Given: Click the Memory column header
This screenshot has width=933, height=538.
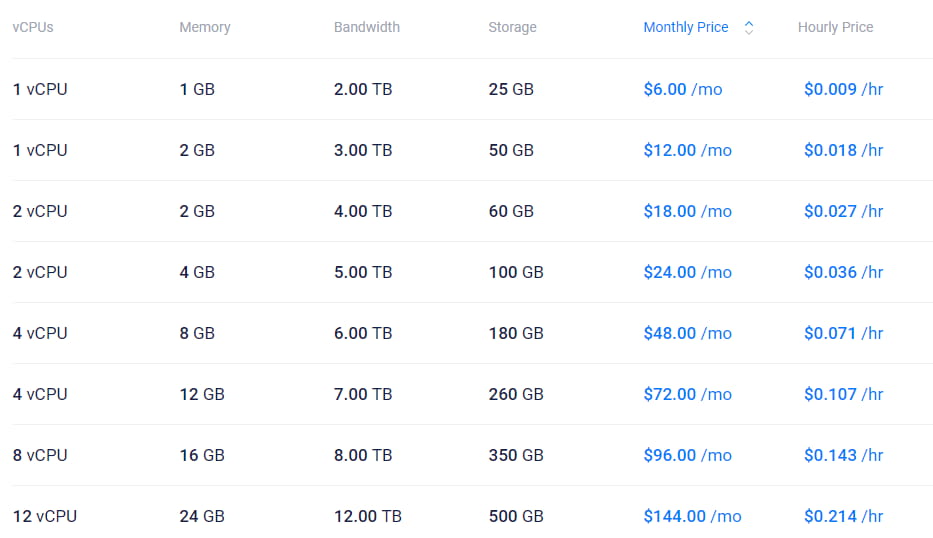Looking at the screenshot, I should 205,28.
